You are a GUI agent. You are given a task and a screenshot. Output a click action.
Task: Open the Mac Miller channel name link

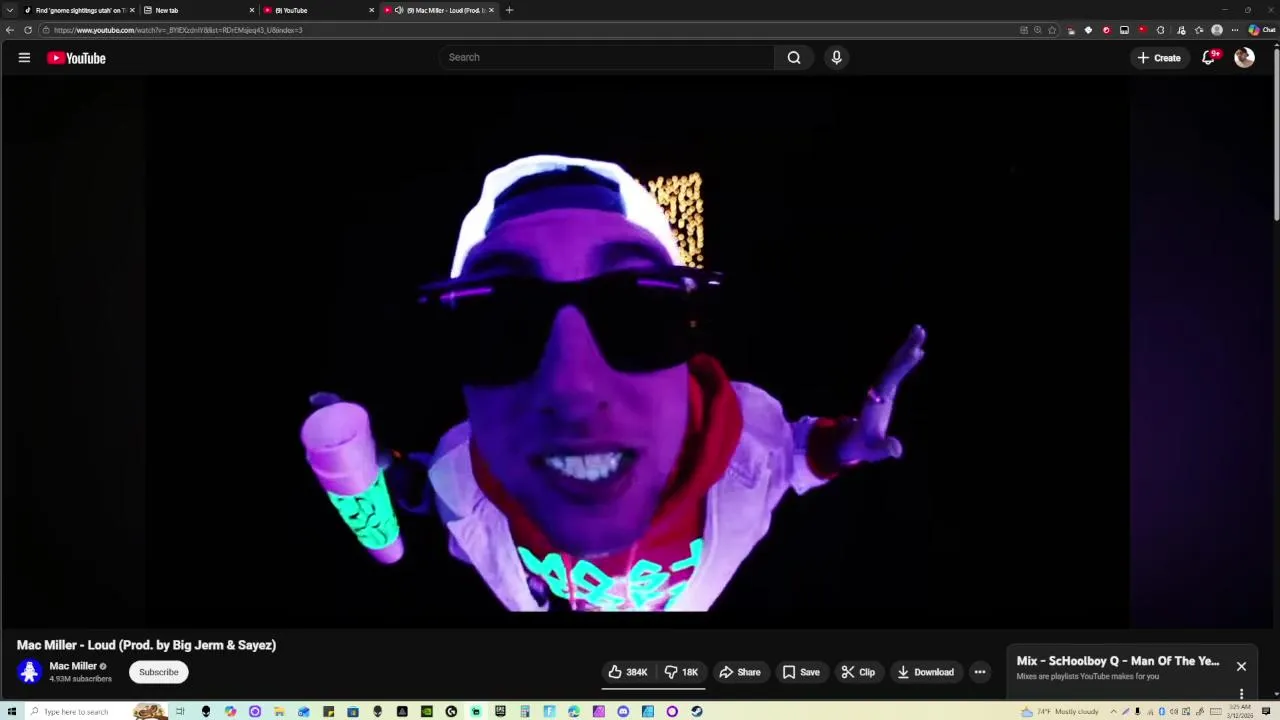click(x=73, y=666)
